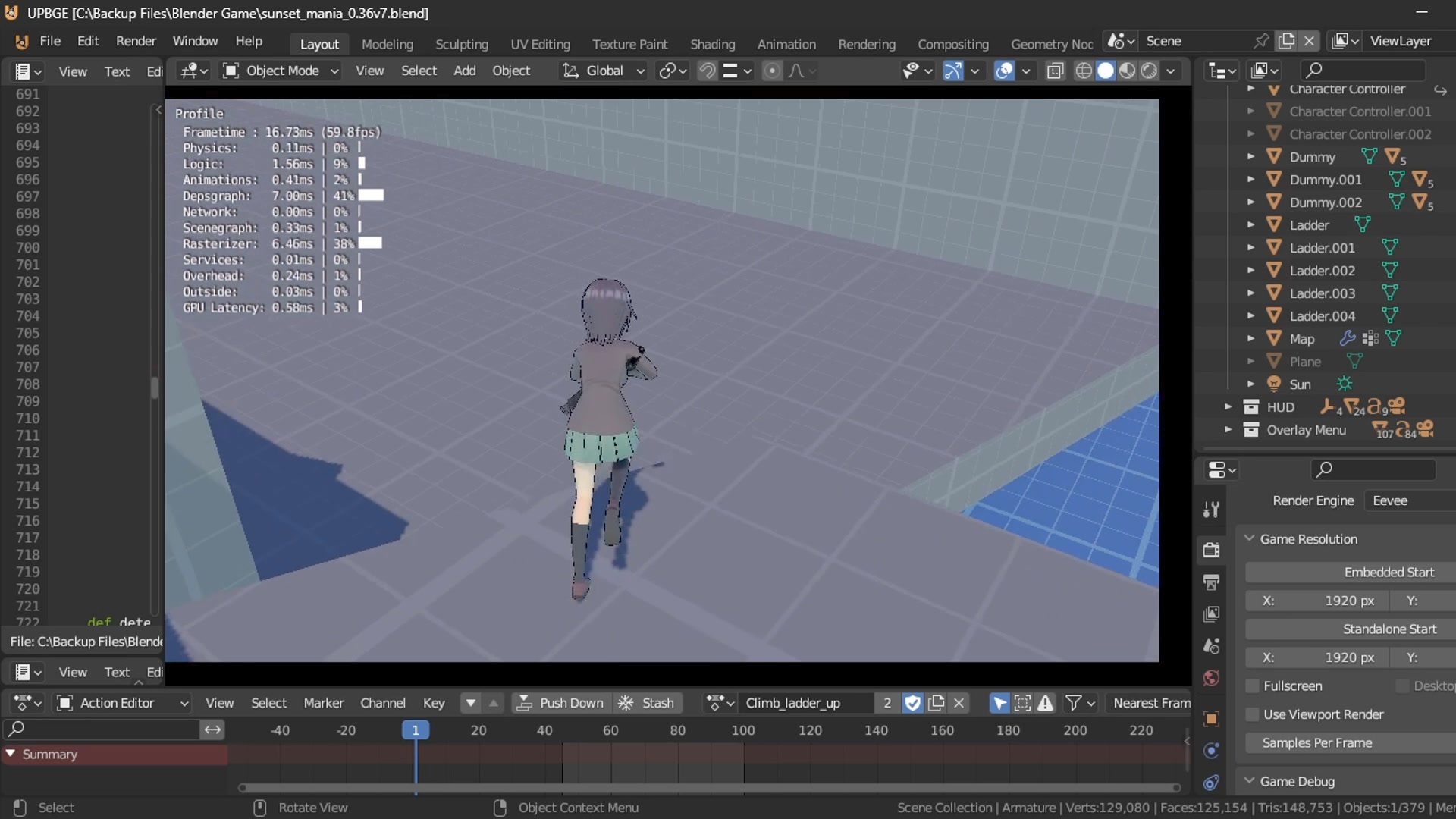1456x819 pixels.
Task: Toggle only show errors warning icon
Action: [x=1045, y=703]
